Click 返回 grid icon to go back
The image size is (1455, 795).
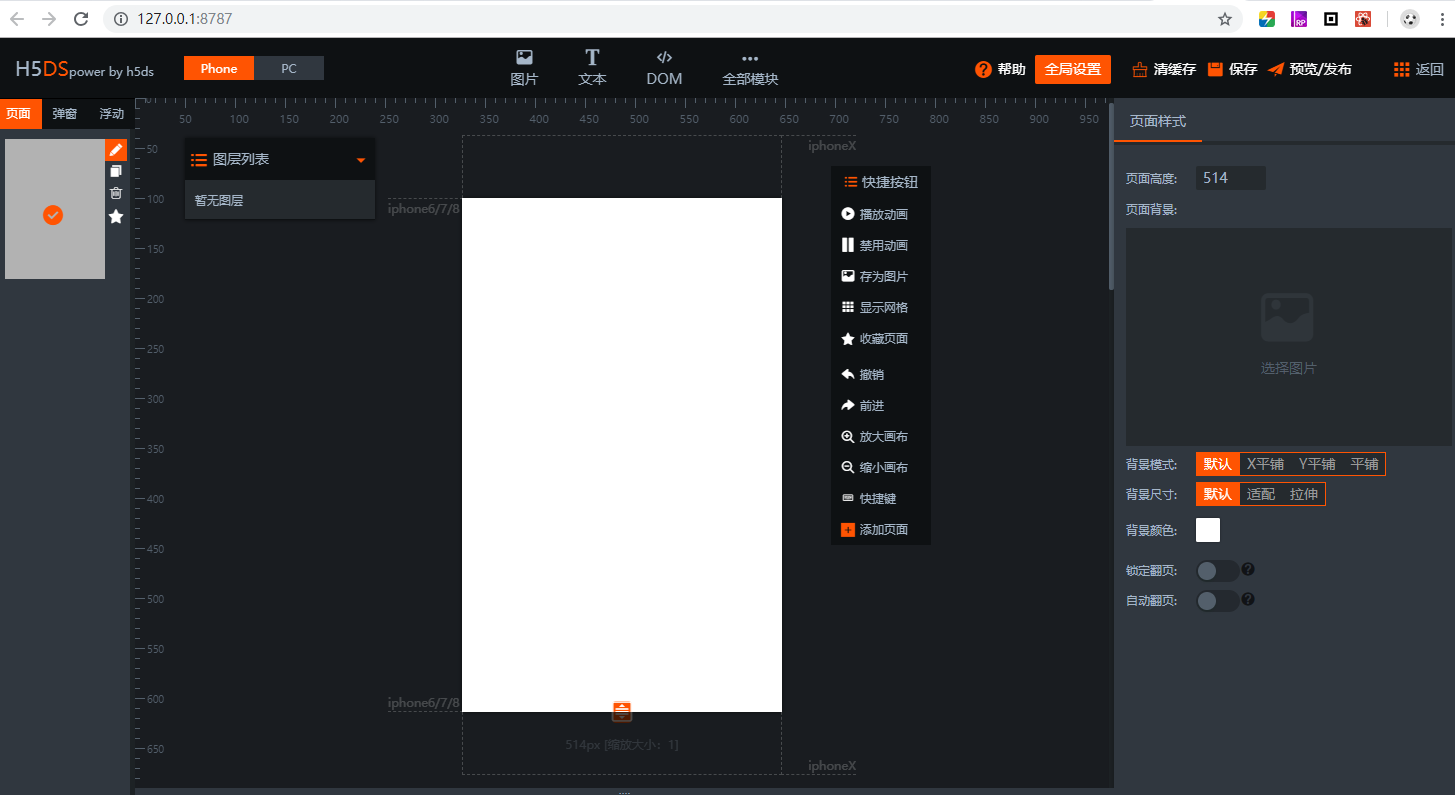pos(1402,69)
